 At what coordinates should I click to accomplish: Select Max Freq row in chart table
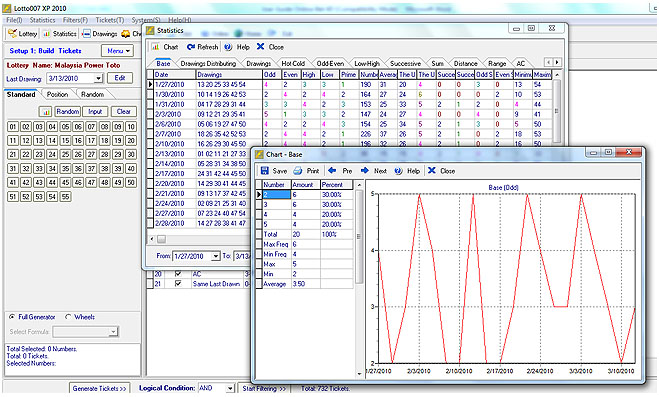(305, 244)
